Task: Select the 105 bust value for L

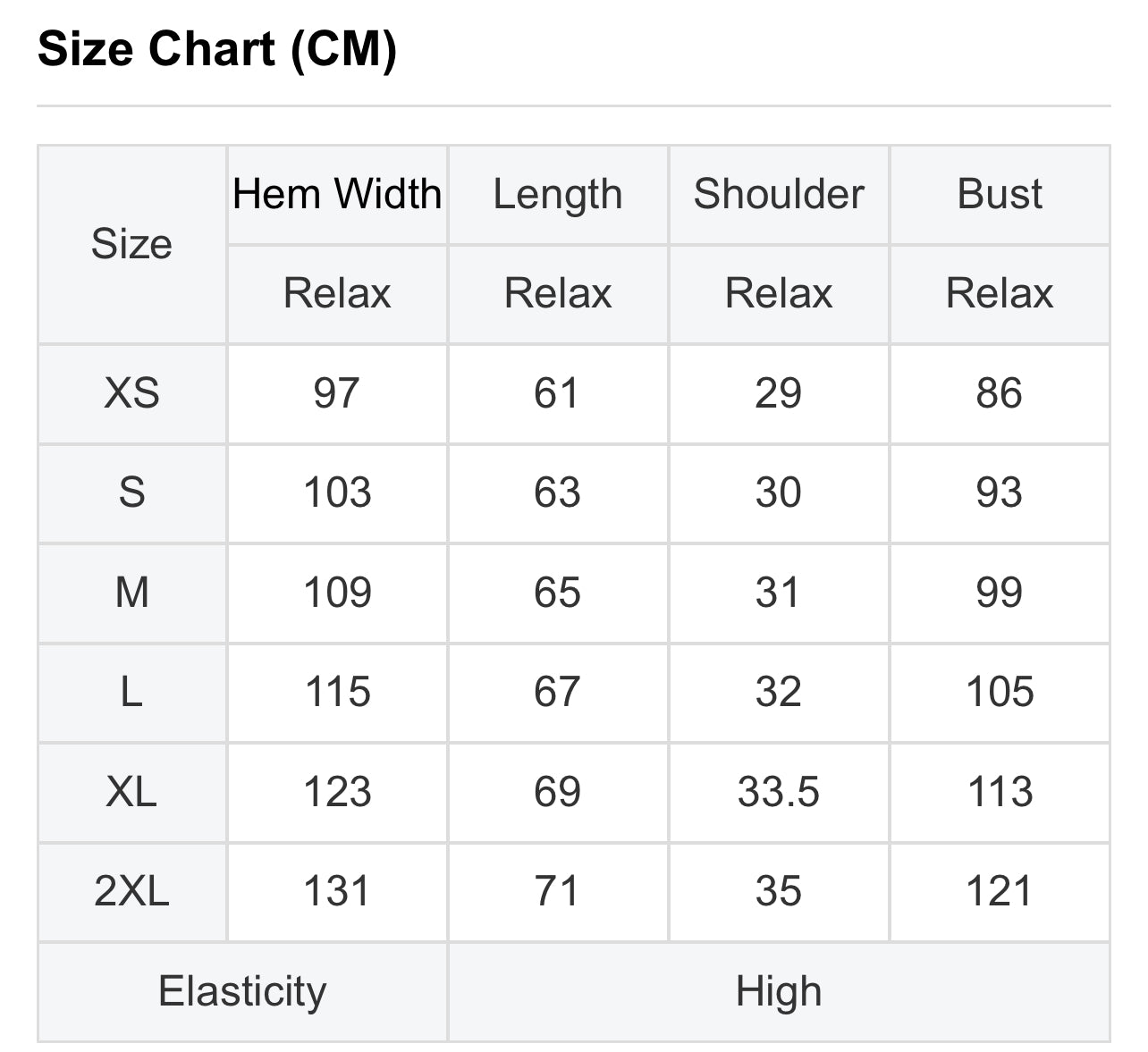Action: [x=1000, y=693]
